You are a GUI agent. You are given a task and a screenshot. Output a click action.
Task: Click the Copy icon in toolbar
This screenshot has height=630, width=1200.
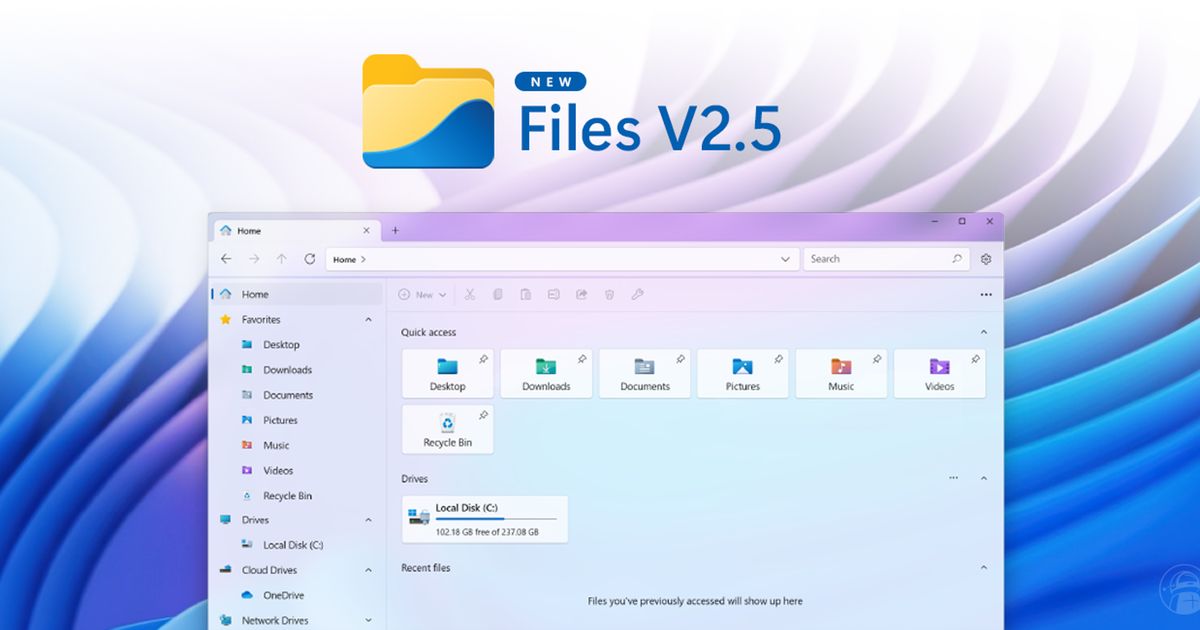coord(497,295)
